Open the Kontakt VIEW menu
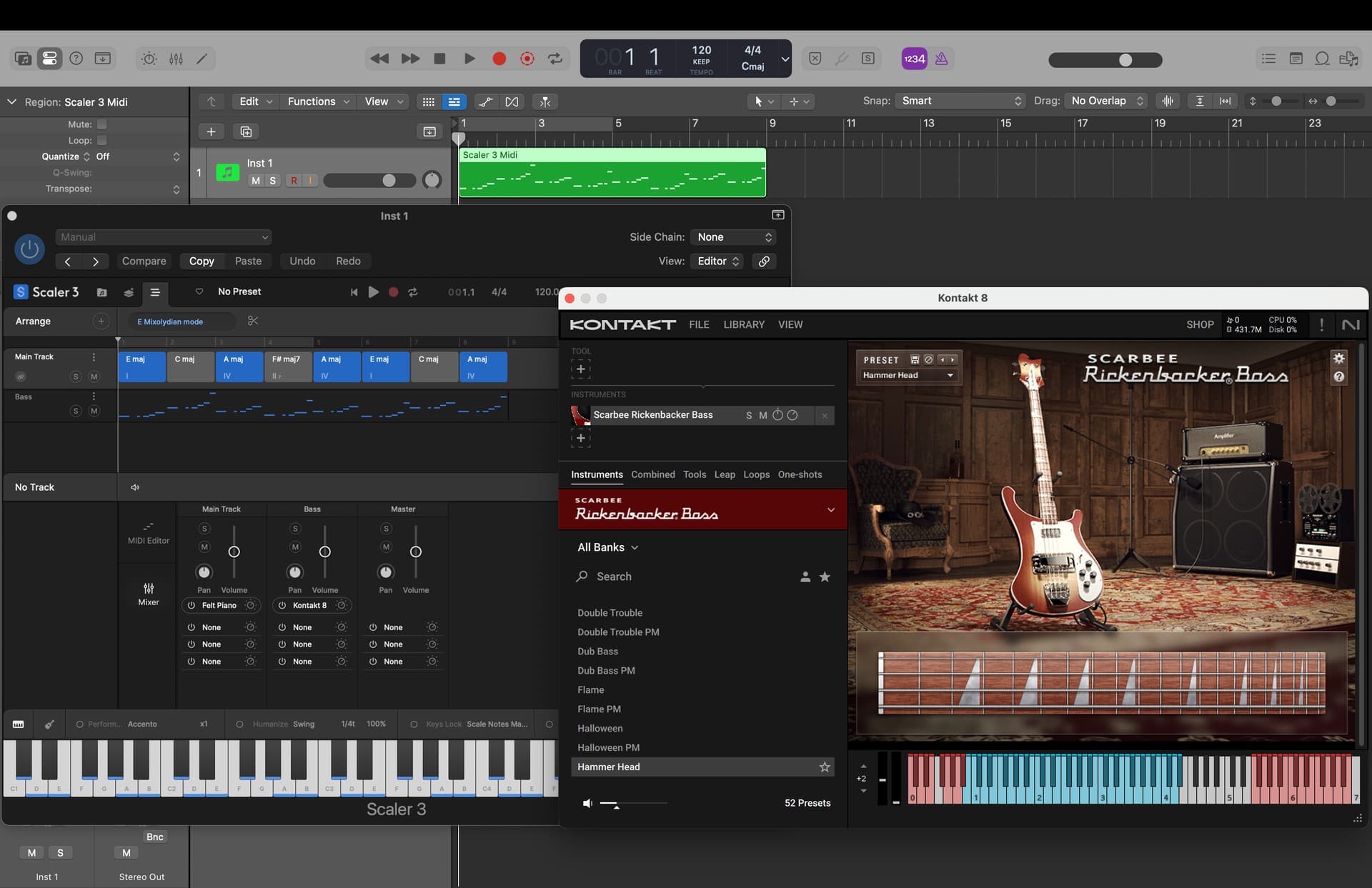Viewport: 1372px width, 888px height. pyautogui.click(x=790, y=324)
